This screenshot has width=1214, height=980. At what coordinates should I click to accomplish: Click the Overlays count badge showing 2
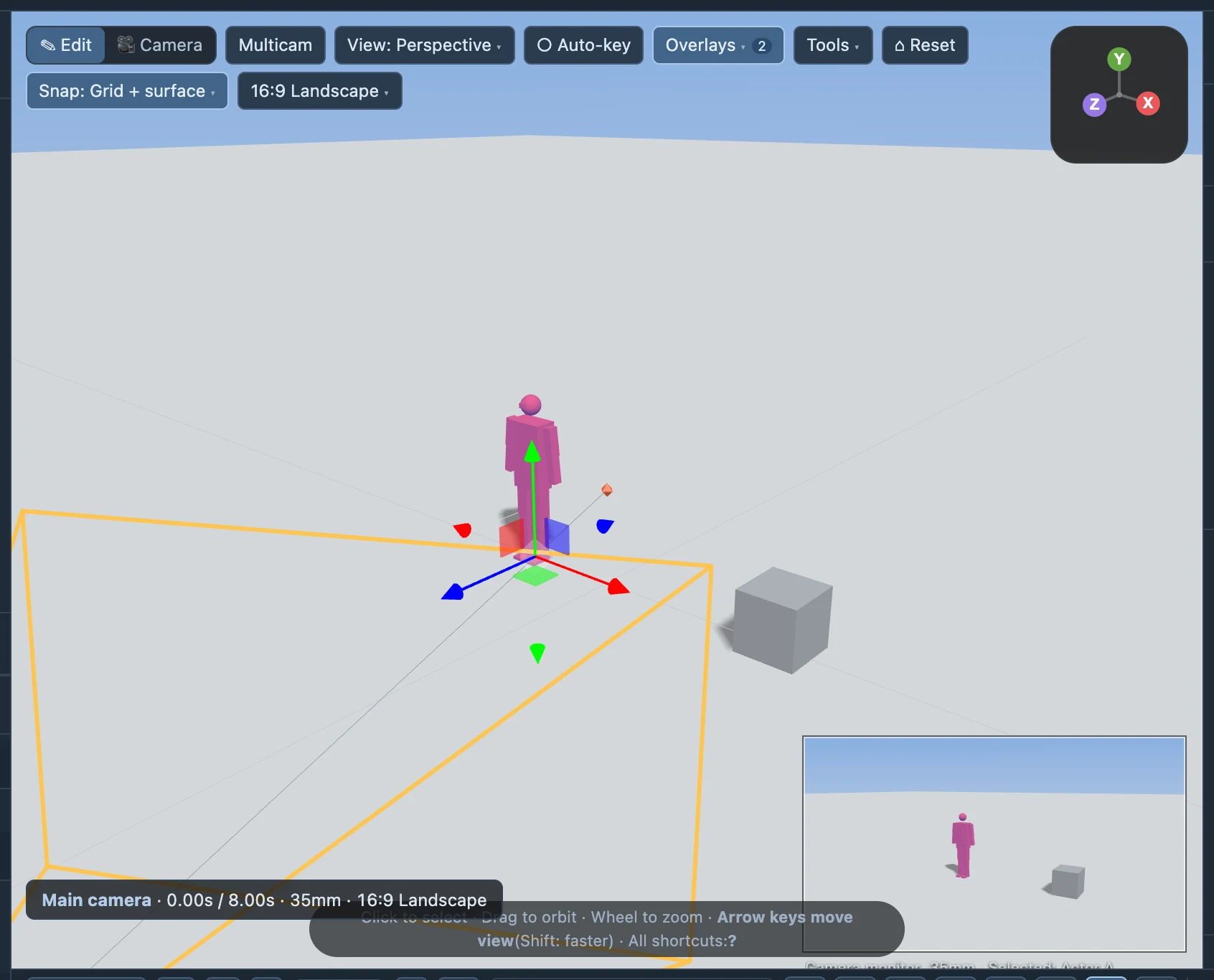tap(762, 46)
